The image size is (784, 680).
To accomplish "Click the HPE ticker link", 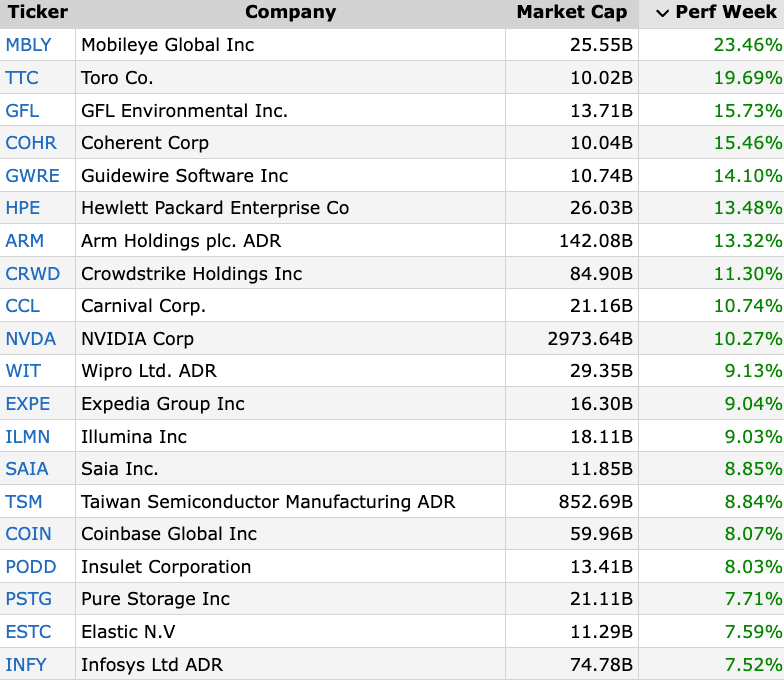I will (x=22, y=208).
